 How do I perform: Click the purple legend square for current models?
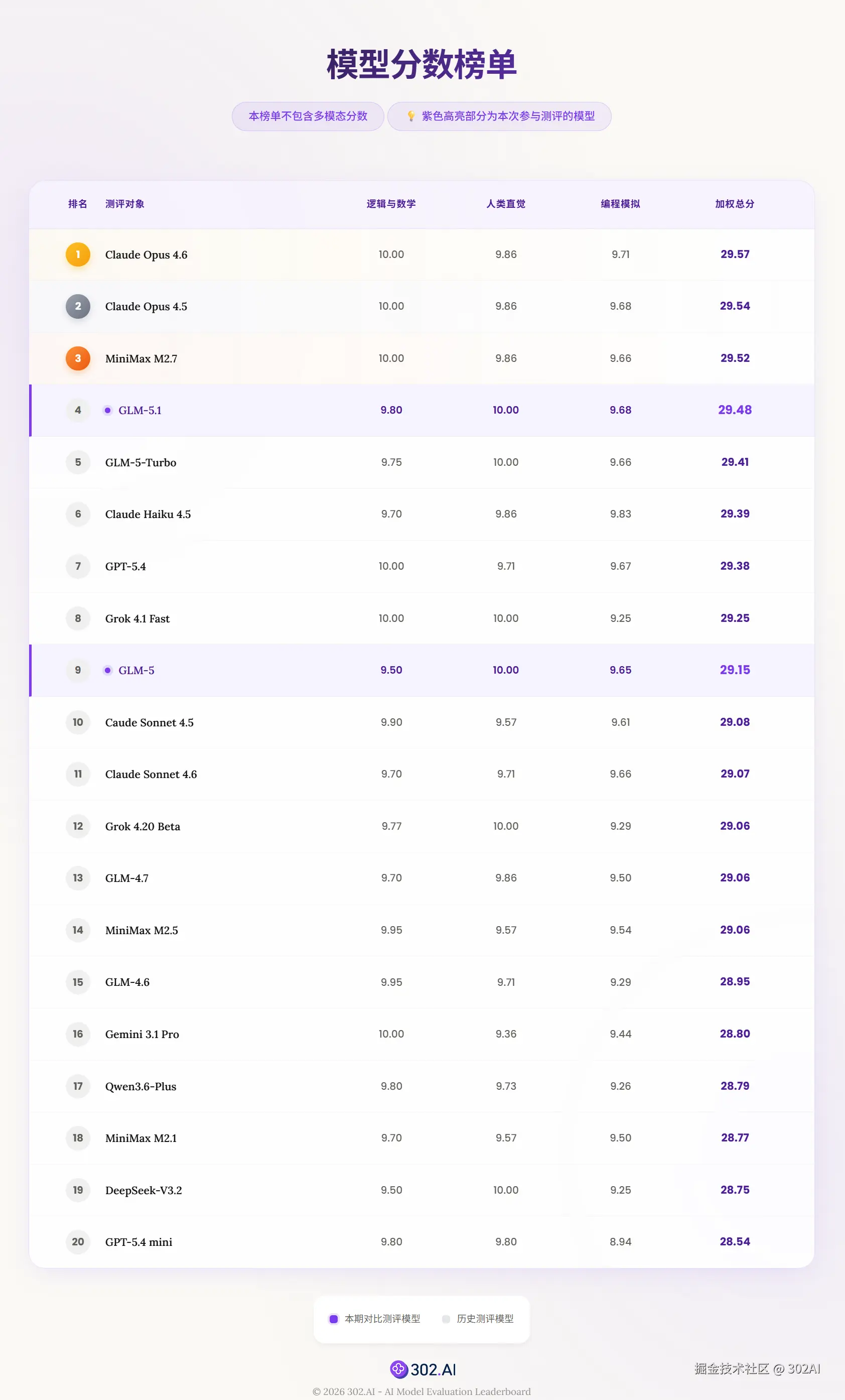[334, 1319]
